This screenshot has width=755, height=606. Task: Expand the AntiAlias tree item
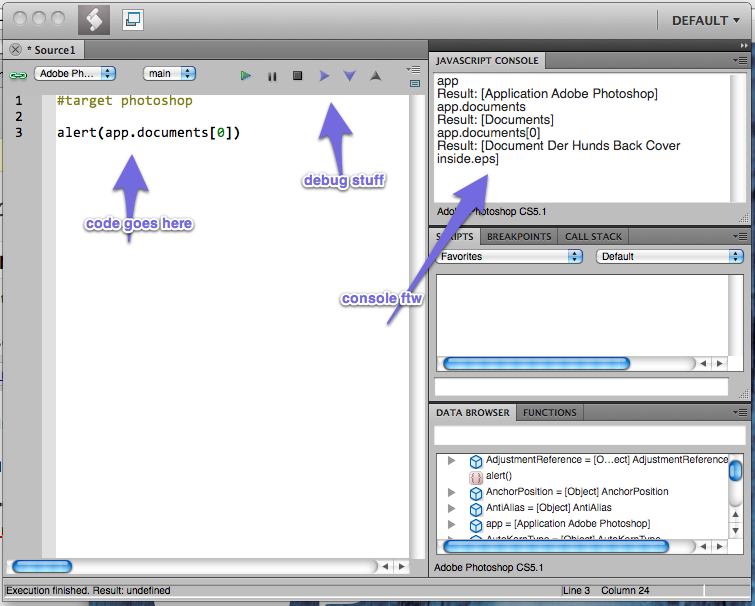point(451,508)
